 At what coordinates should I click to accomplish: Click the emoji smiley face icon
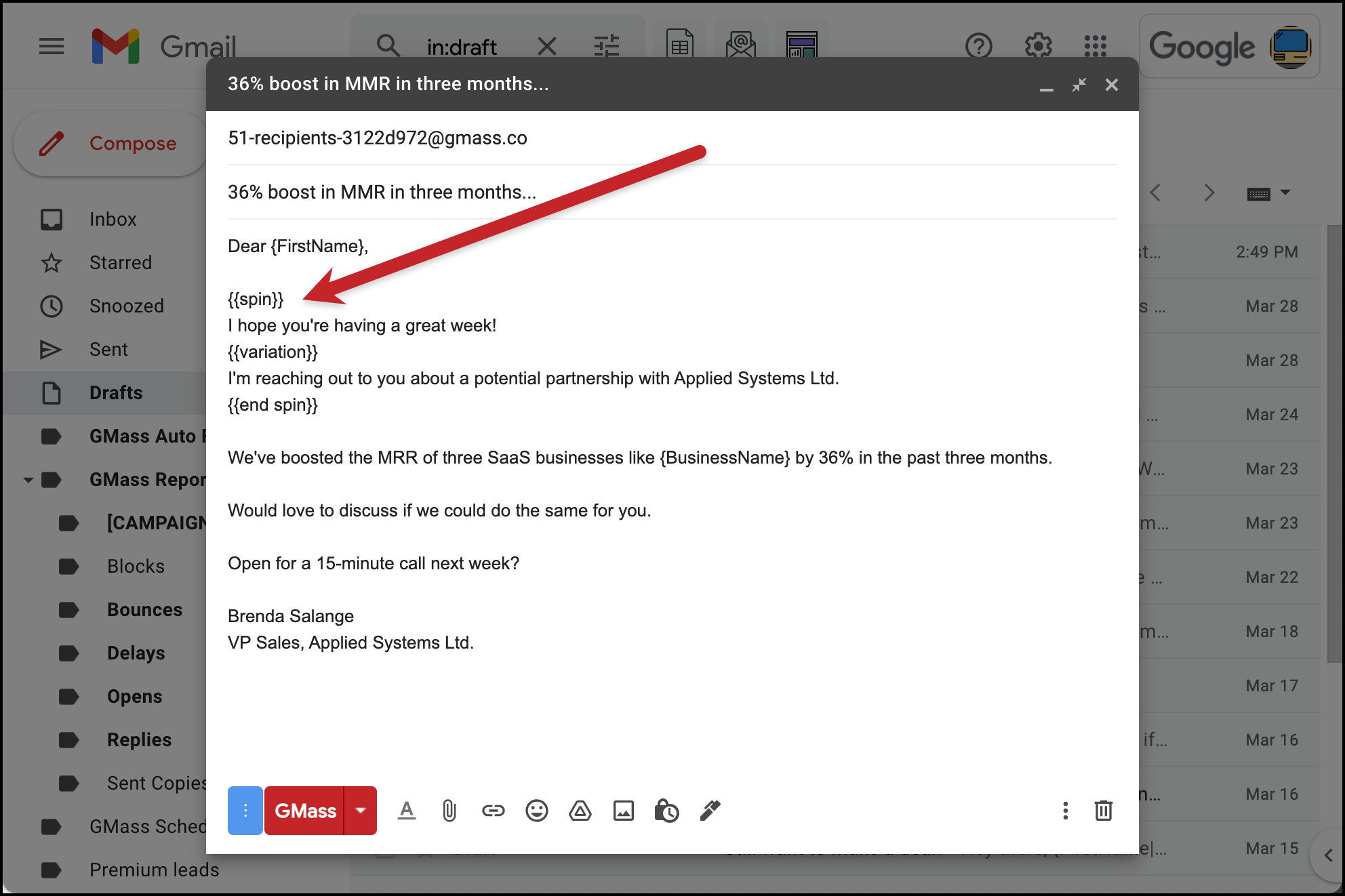click(x=536, y=810)
